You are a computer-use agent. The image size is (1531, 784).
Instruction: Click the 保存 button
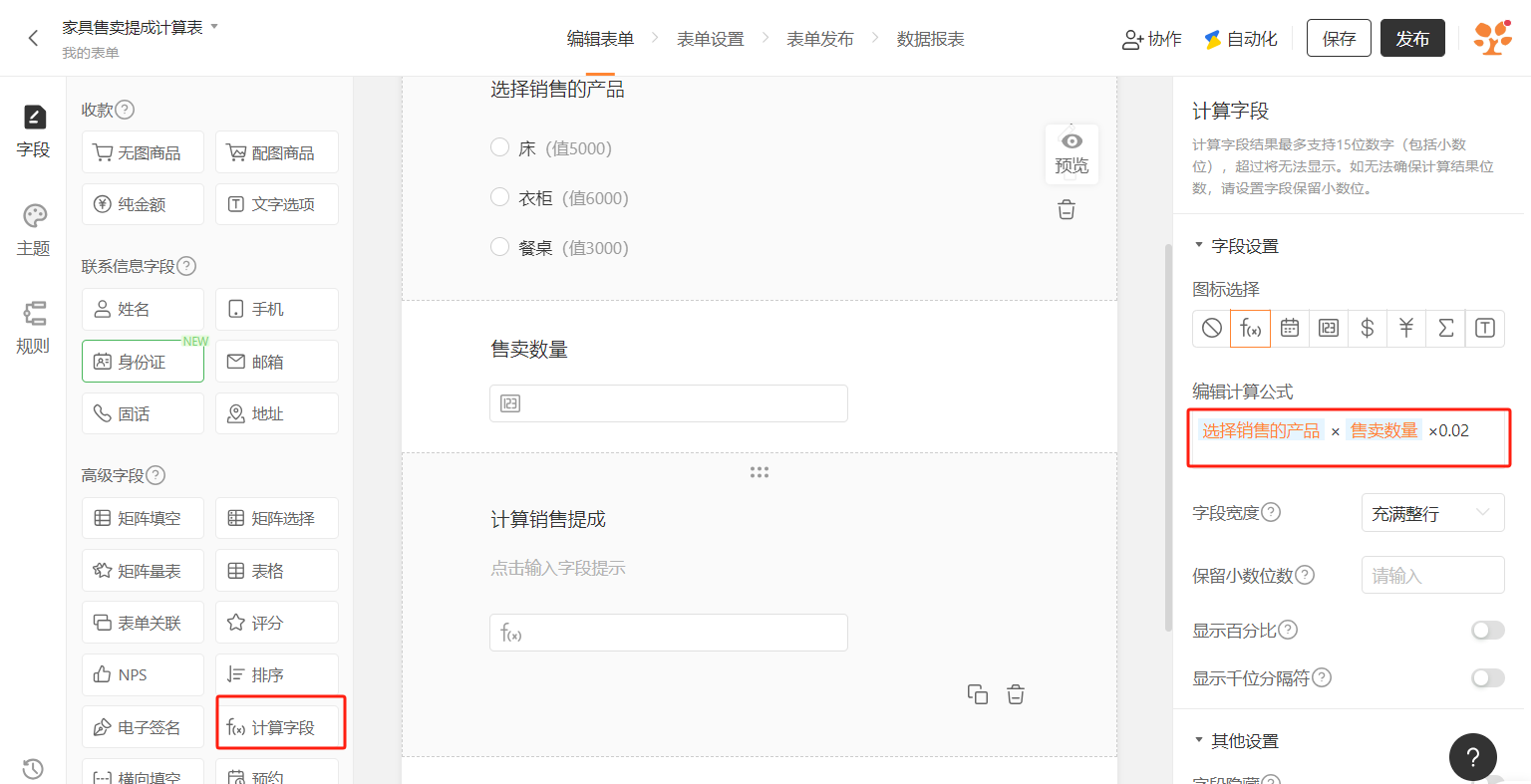tap(1339, 38)
